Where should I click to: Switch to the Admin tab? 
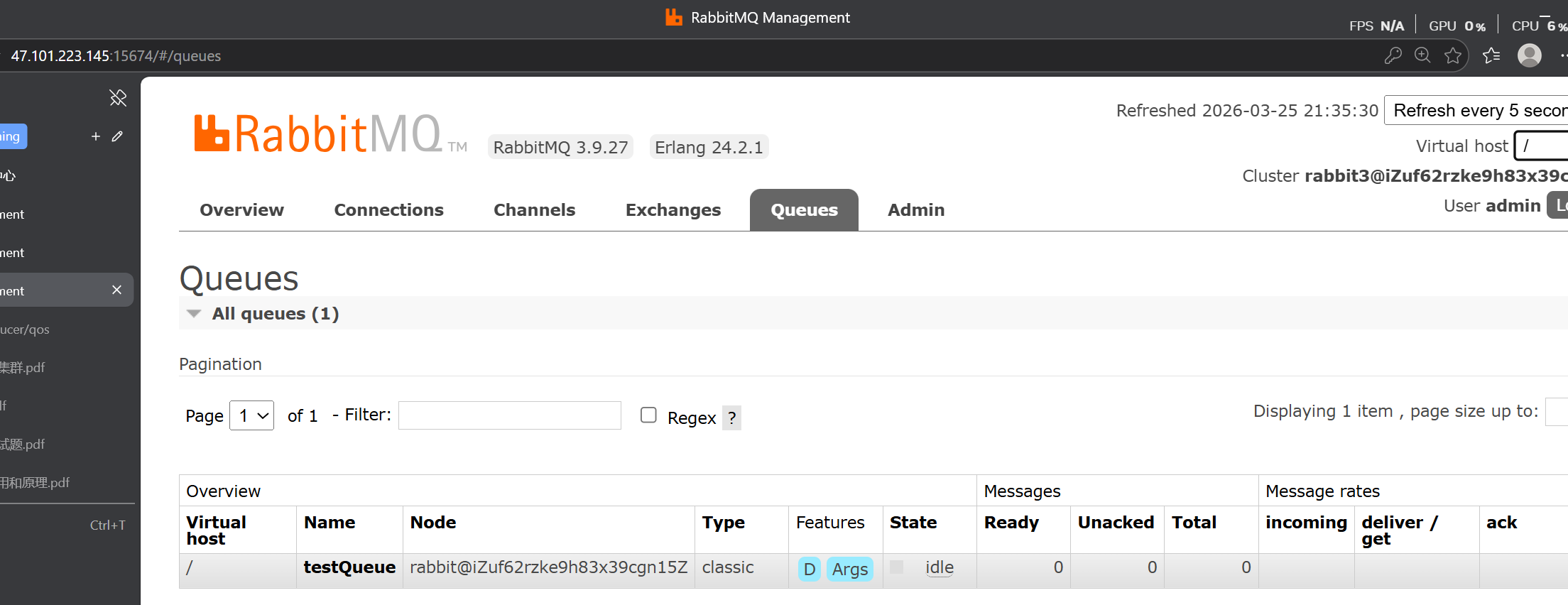(916, 210)
